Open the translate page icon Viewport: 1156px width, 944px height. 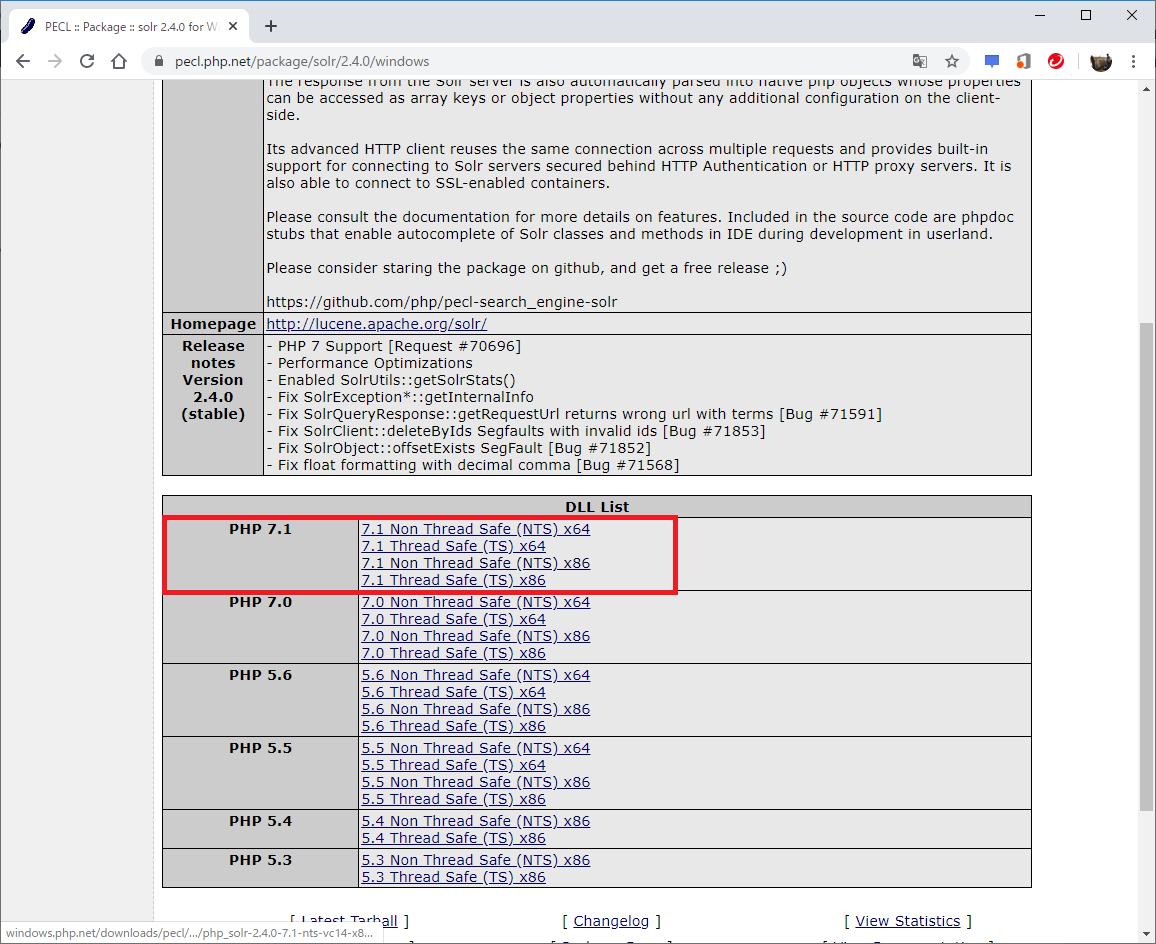[919, 61]
